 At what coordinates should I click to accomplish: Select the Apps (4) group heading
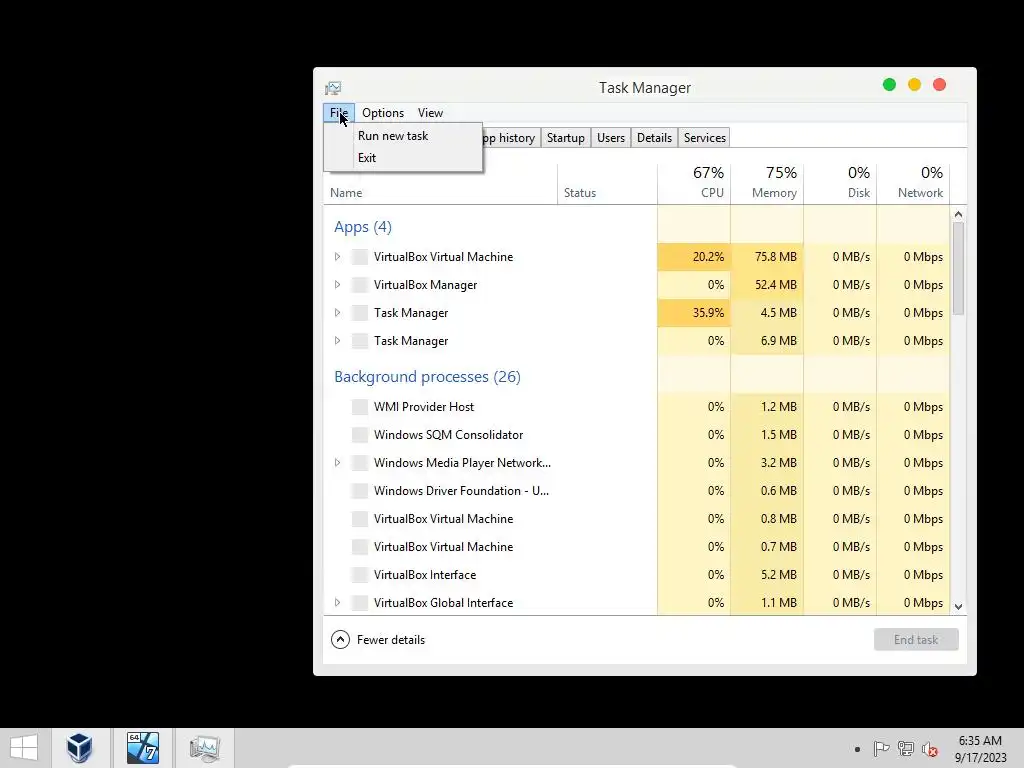point(363,227)
